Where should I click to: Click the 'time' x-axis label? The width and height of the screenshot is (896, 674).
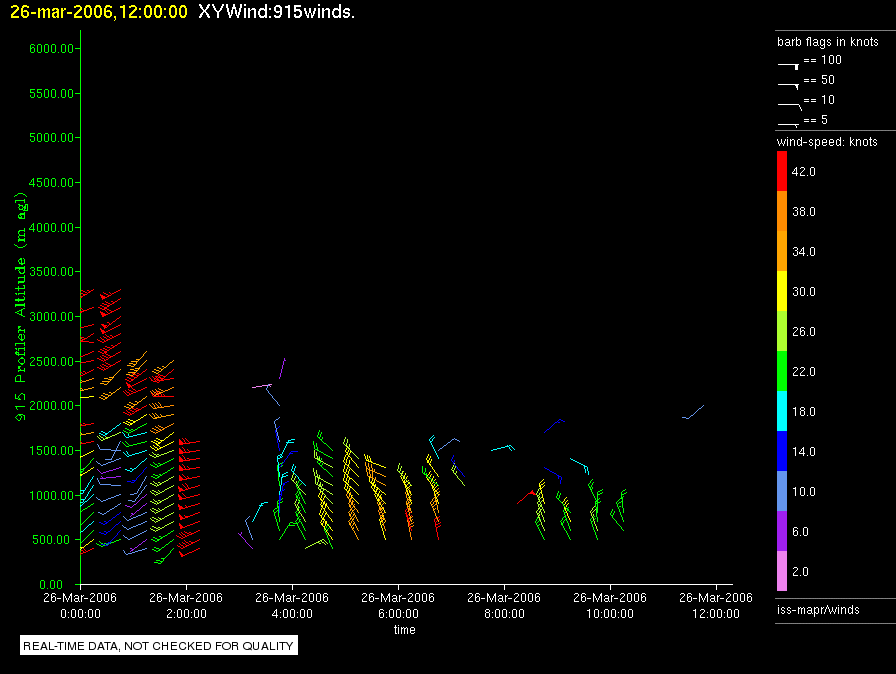pos(405,629)
